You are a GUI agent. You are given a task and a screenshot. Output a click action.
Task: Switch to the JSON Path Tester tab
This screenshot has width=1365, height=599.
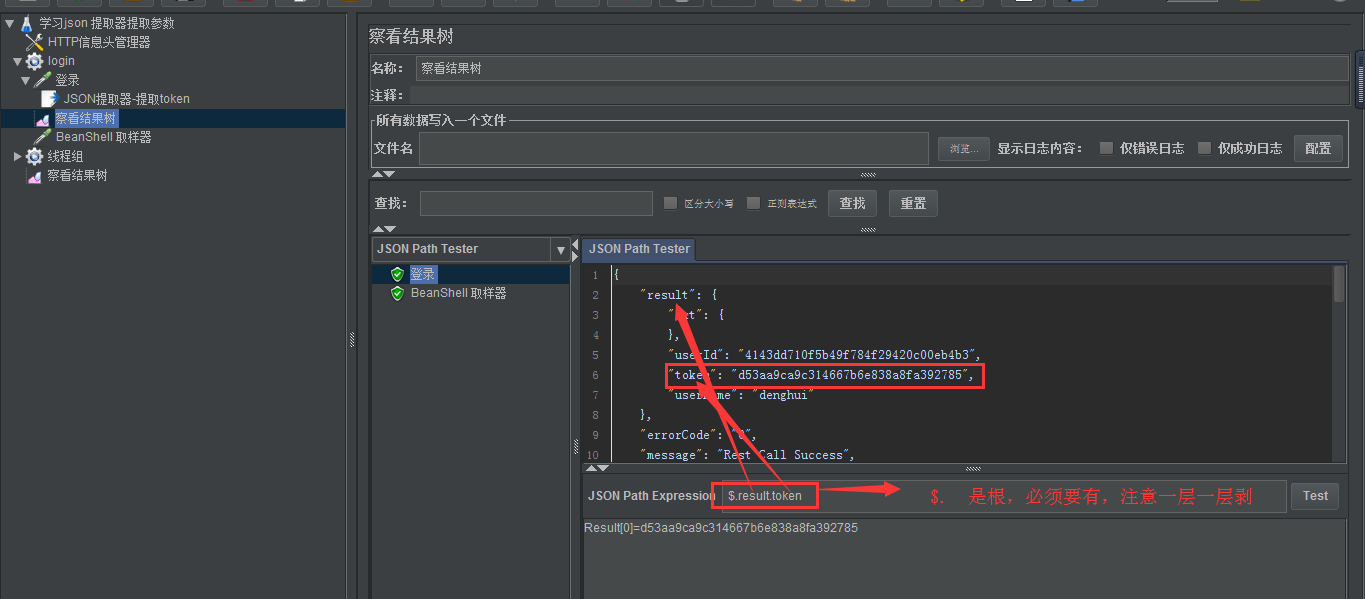(637, 248)
